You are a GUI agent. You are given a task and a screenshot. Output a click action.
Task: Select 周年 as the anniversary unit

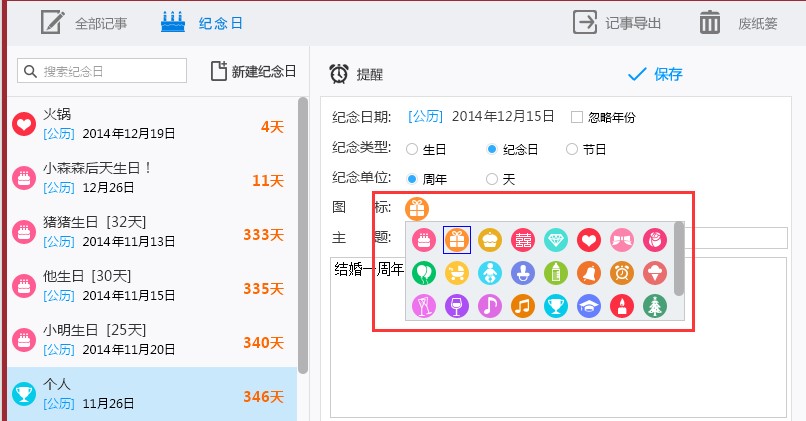point(412,179)
